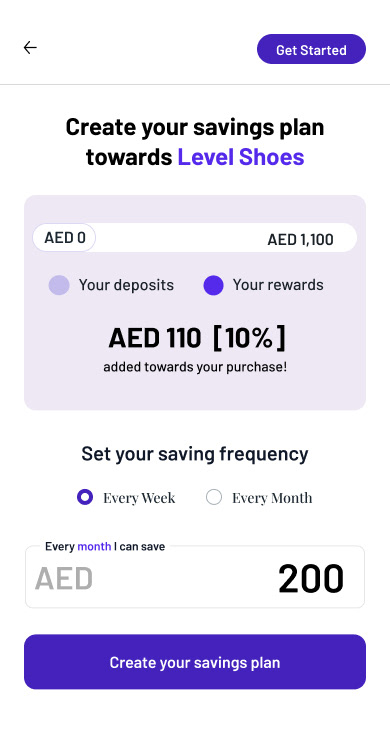Focus the savings amount field showing 200

pyautogui.click(x=195, y=577)
